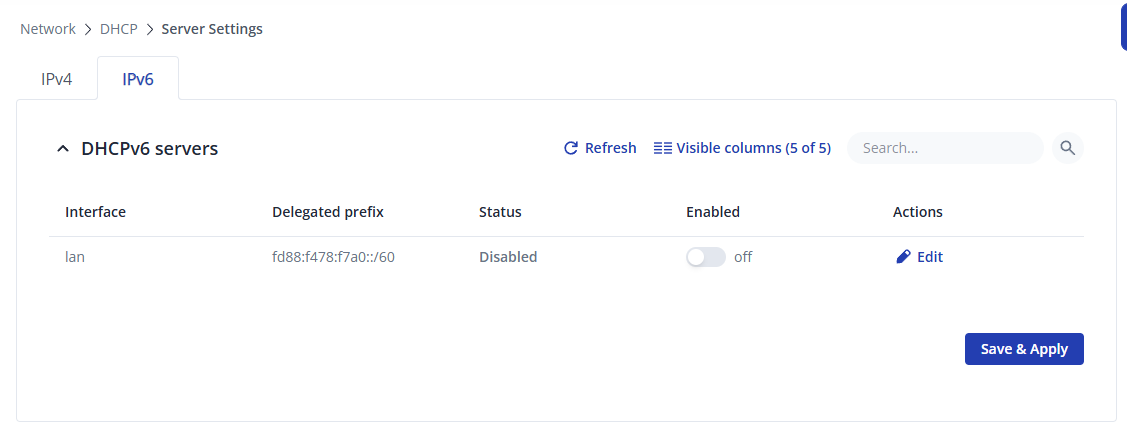
Task: Click the magnifying glass search icon
Action: point(1067,148)
